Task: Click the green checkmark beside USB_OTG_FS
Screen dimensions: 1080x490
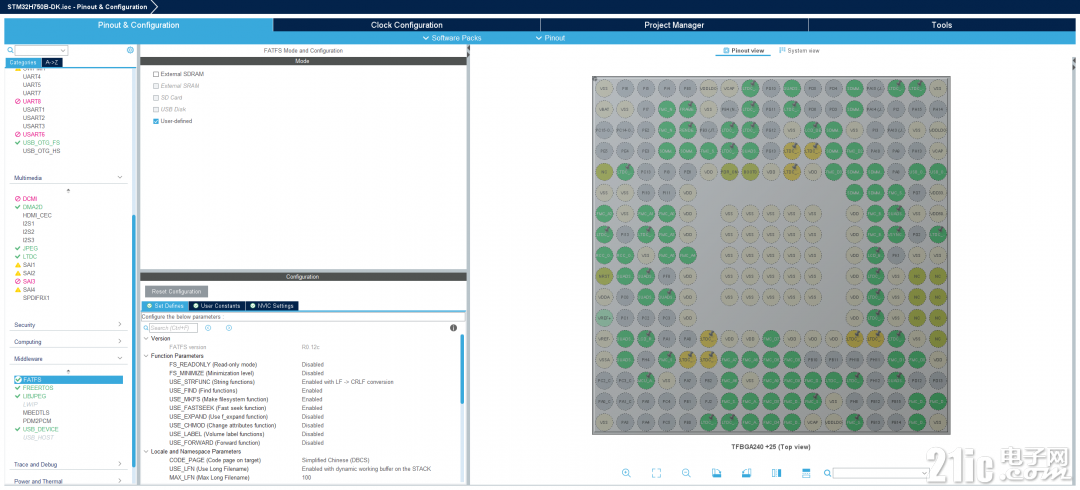Action: pyautogui.click(x=18, y=143)
